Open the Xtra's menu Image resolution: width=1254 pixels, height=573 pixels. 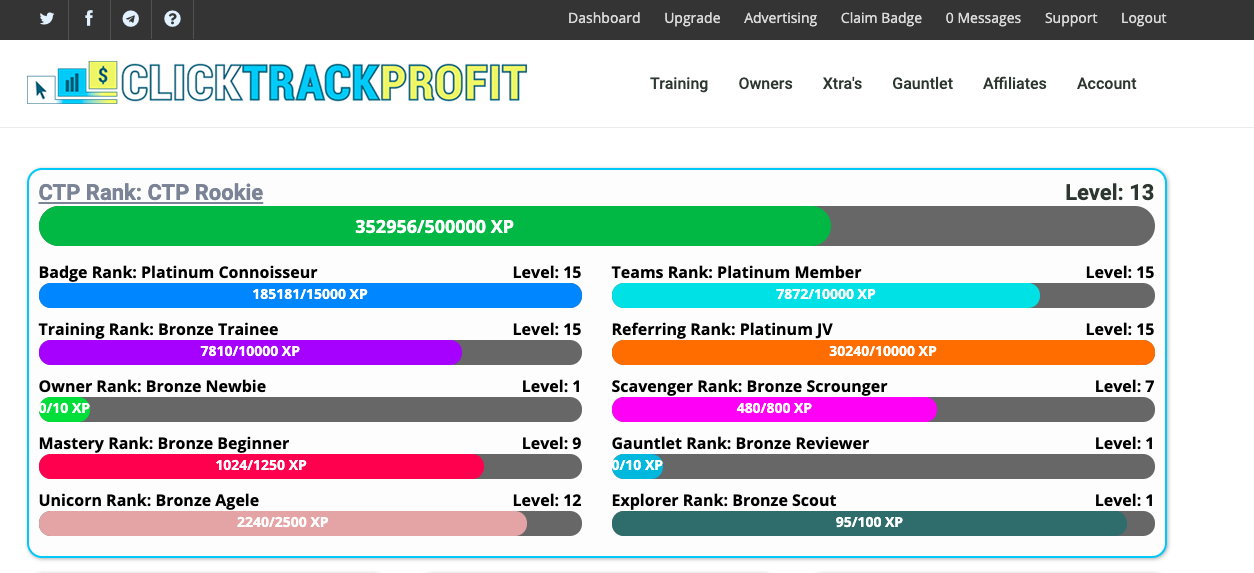click(842, 84)
